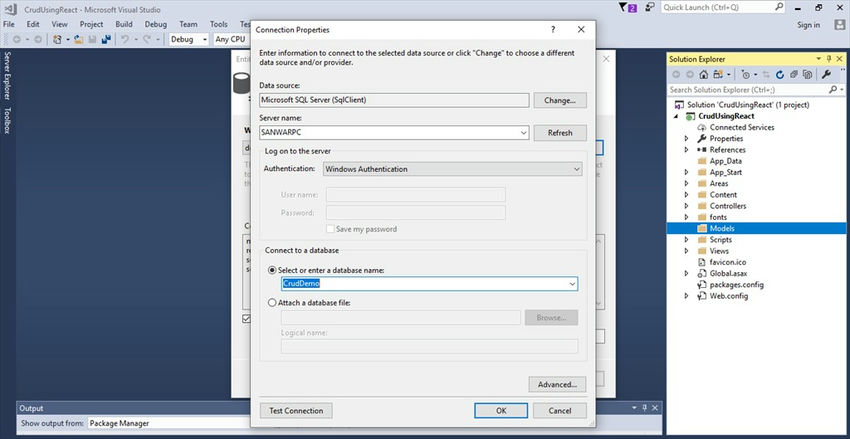Select the 'Attach a database file' radio

[x=272, y=303]
